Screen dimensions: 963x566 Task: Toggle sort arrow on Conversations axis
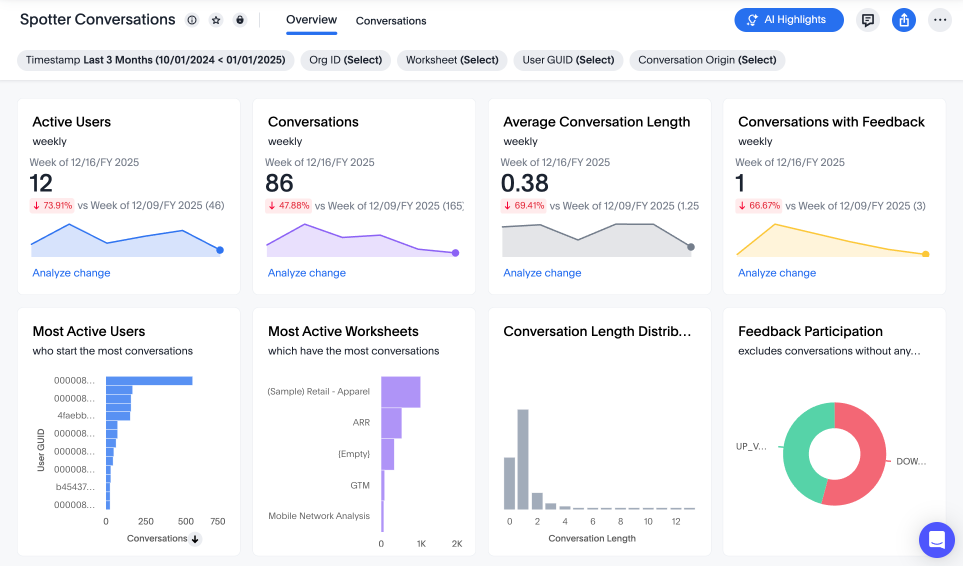pos(195,539)
